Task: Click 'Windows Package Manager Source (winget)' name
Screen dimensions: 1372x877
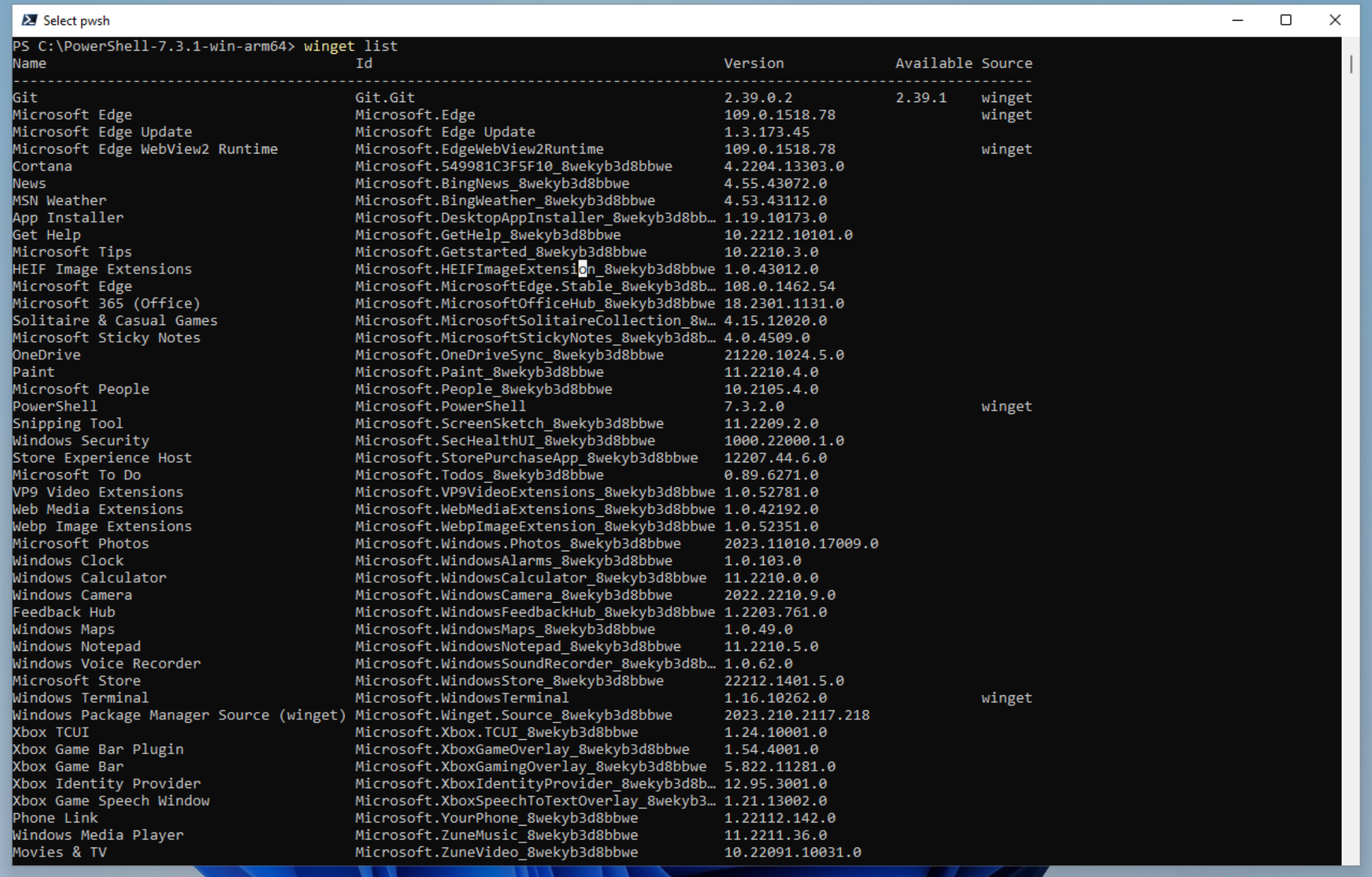Action: [x=179, y=715]
